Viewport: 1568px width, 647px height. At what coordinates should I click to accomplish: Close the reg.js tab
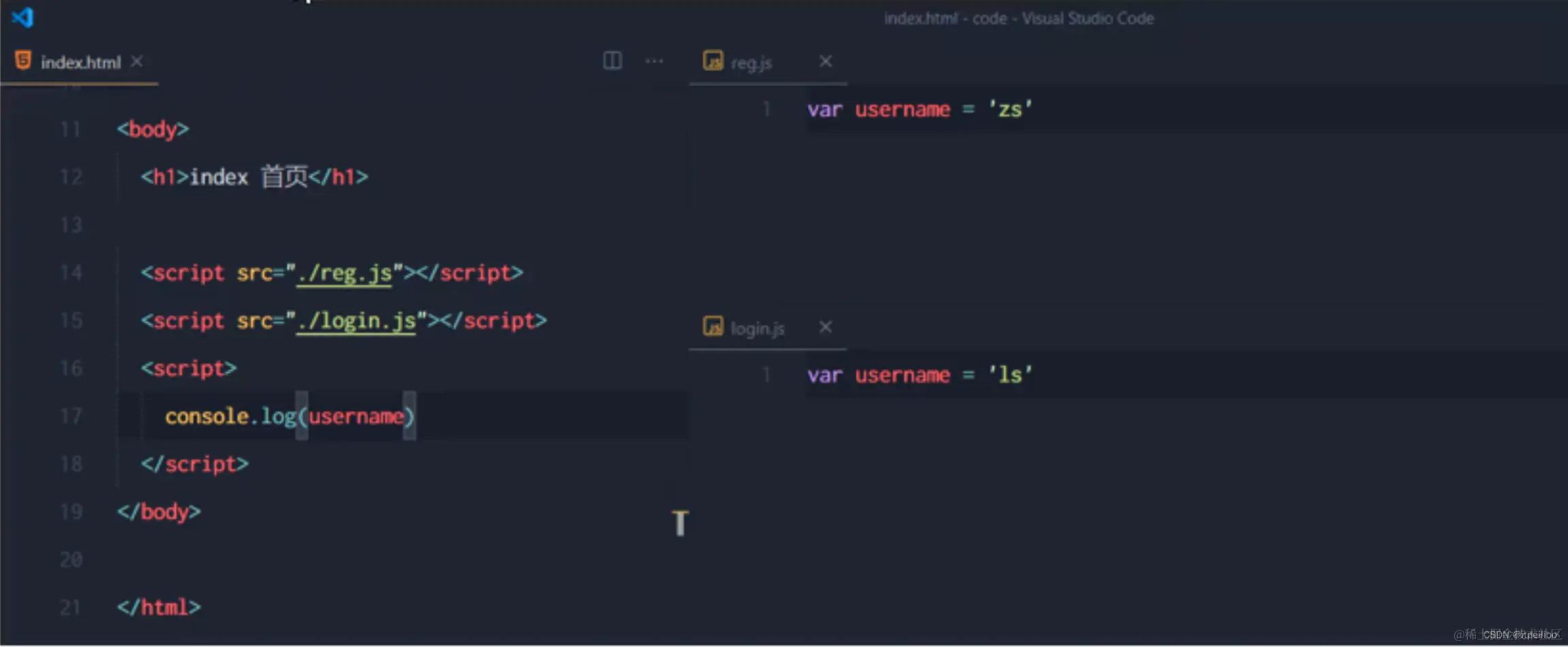click(826, 62)
